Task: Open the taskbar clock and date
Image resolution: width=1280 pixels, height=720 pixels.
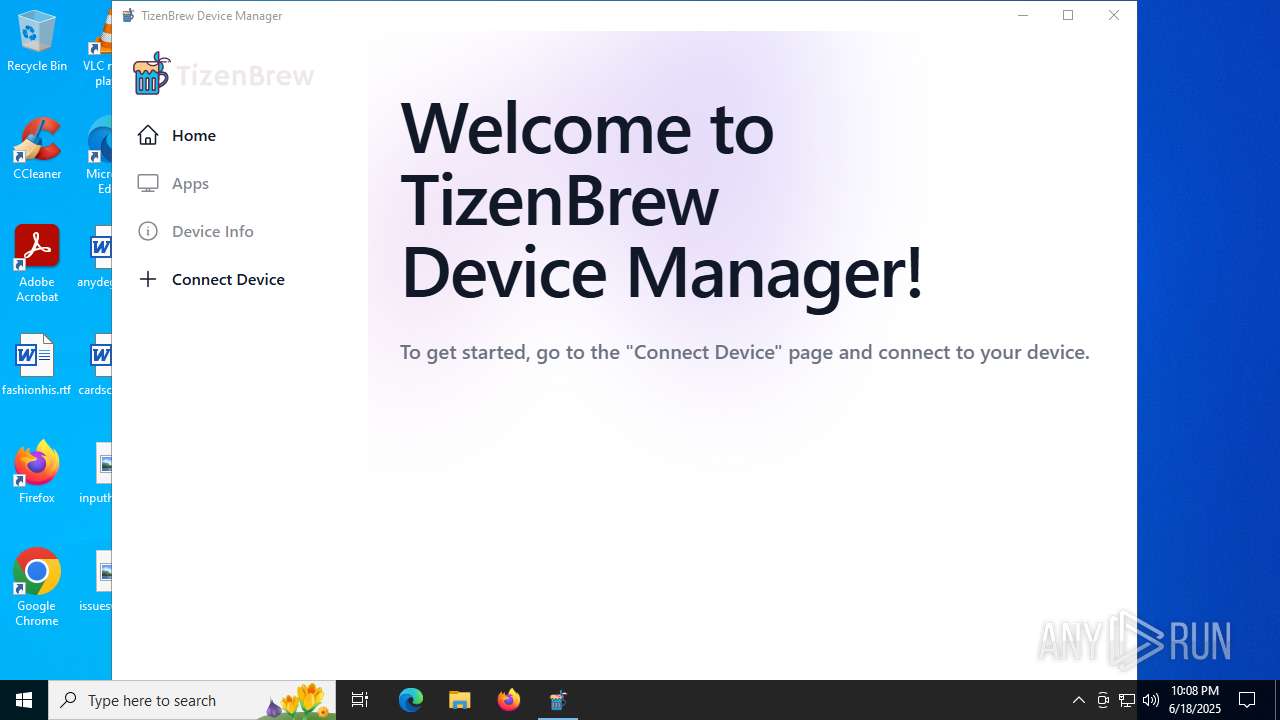Action: (1195, 700)
